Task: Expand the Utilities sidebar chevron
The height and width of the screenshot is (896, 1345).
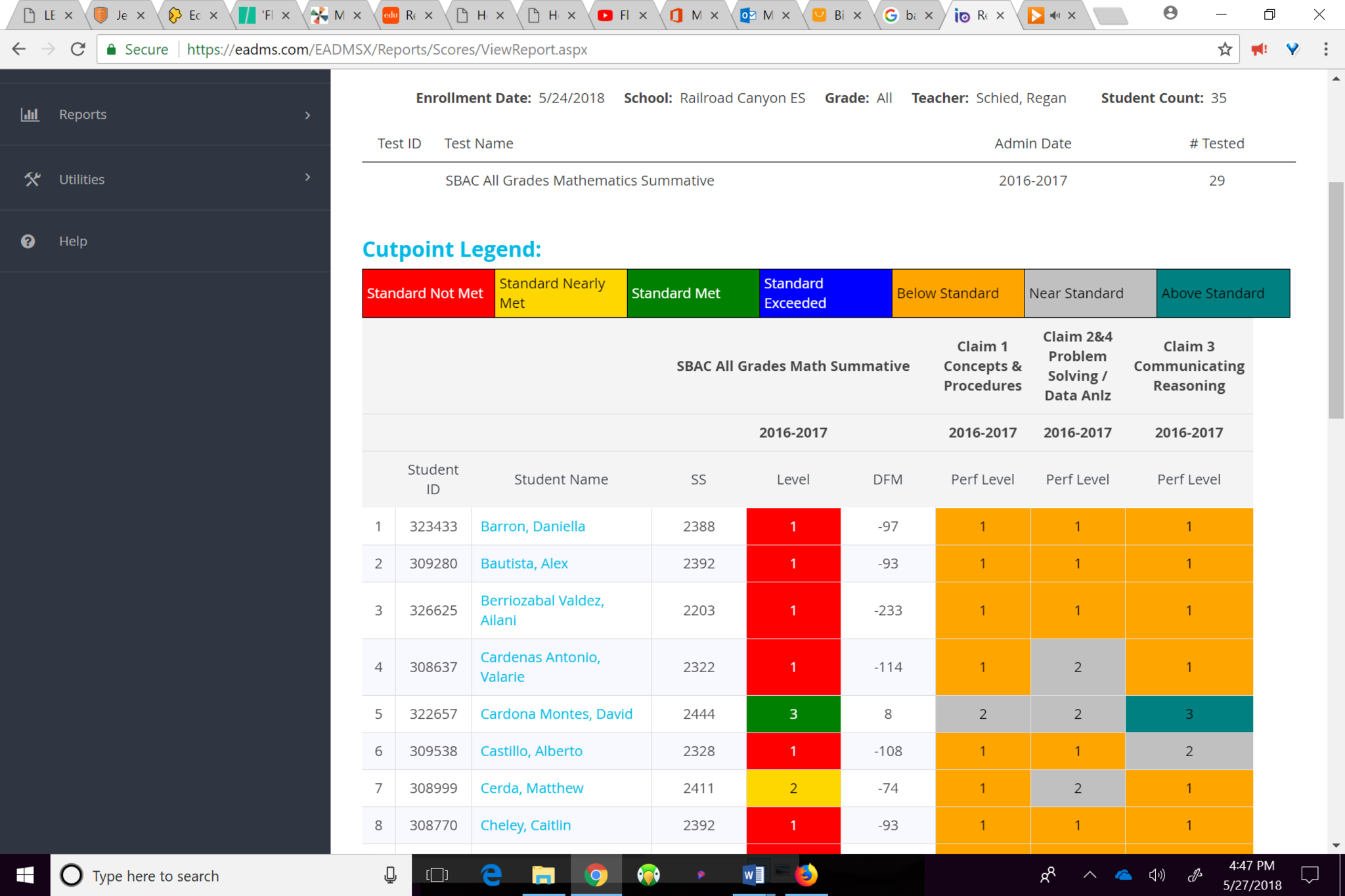Action: [307, 177]
